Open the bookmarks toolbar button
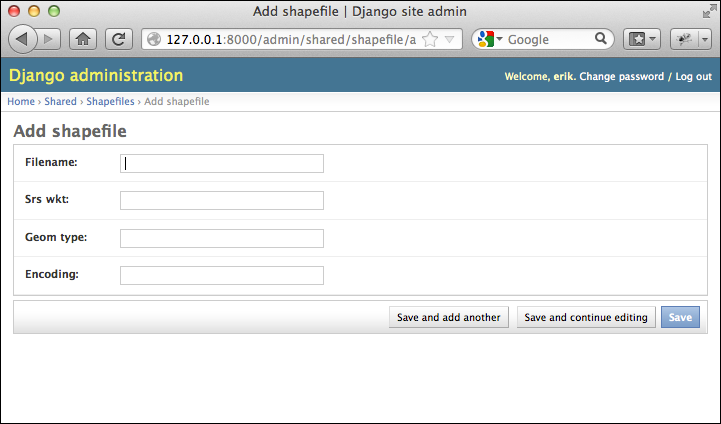Screen dimensions: 721x424 coord(642,40)
